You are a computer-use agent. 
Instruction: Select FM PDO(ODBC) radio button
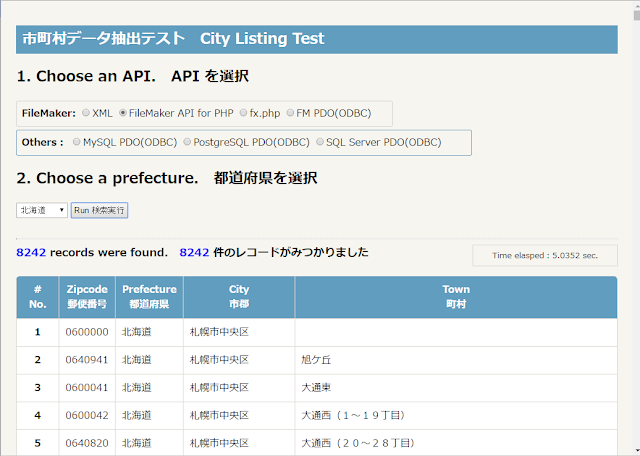coord(291,113)
